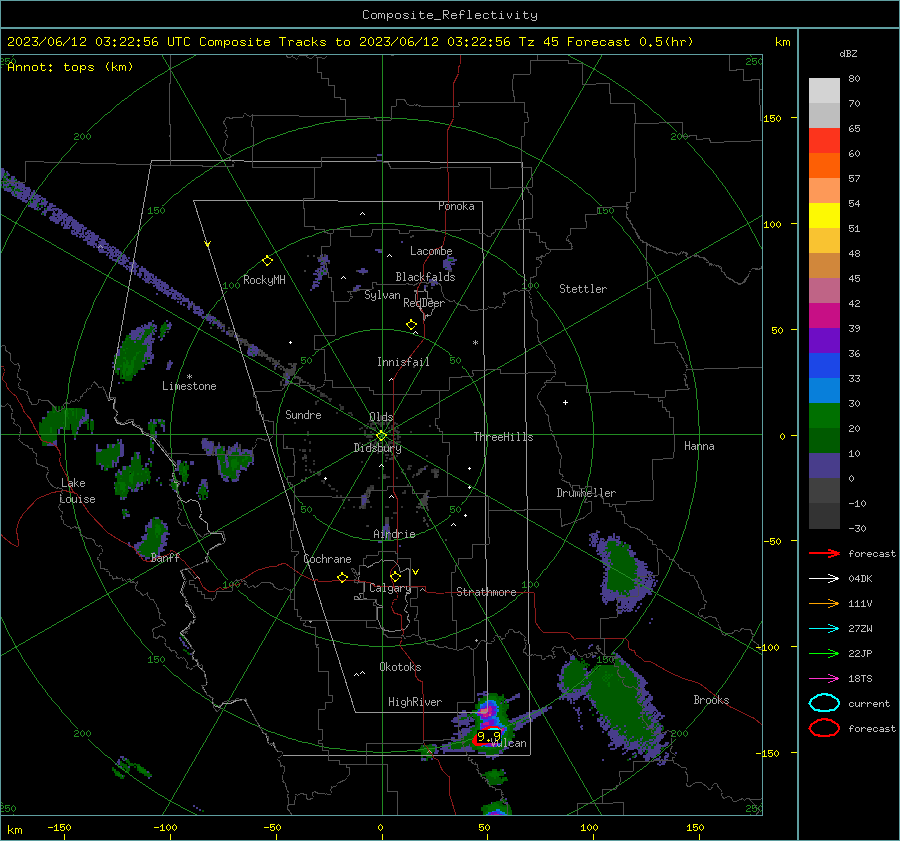Screen dimensions: 900x841
Task: Select the magenta 39-42 dBZ swatch
Action: [824, 316]
